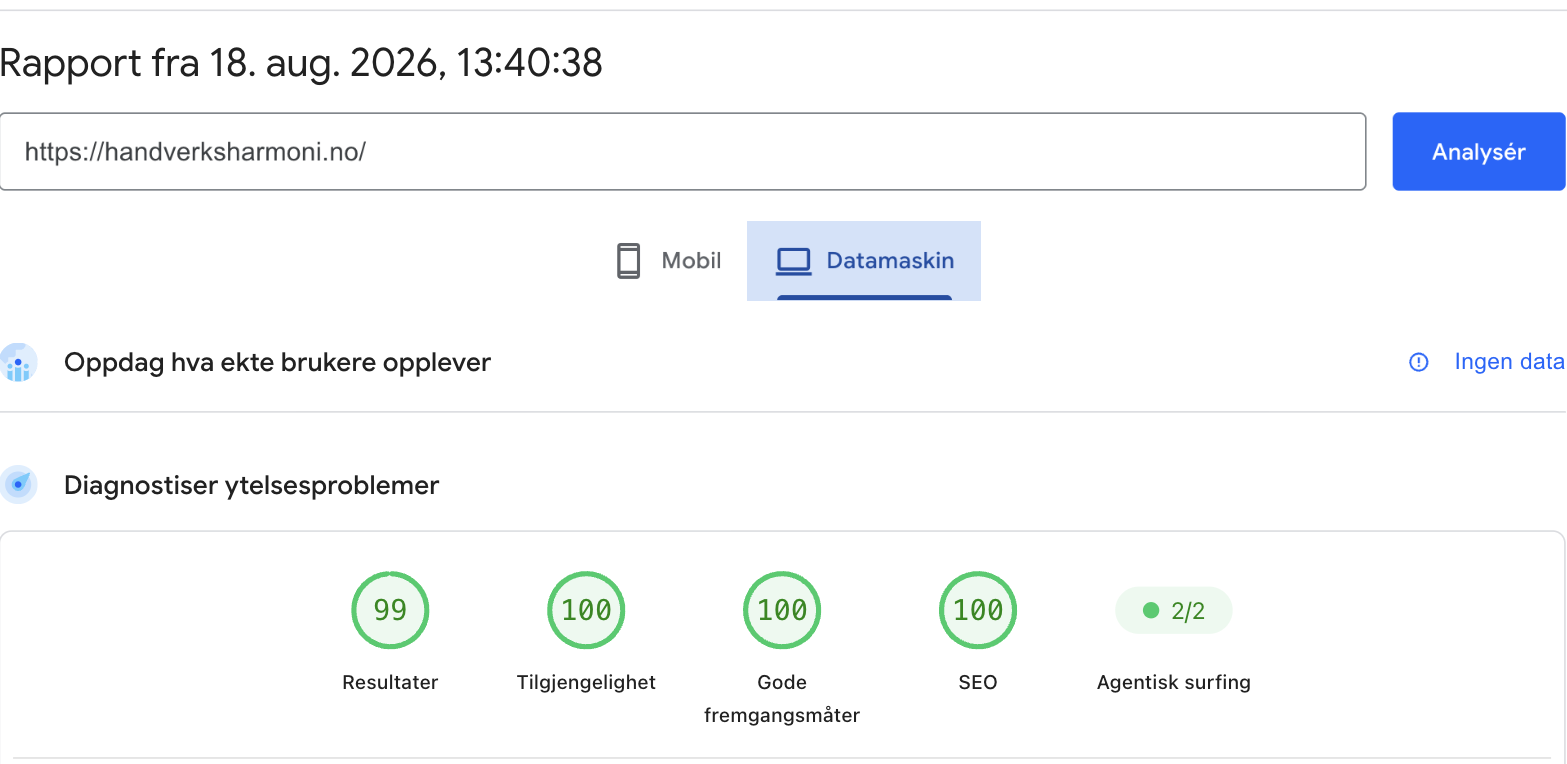Click the Diagnostiser ytelsesproblemer section icon

coord(18,485)
